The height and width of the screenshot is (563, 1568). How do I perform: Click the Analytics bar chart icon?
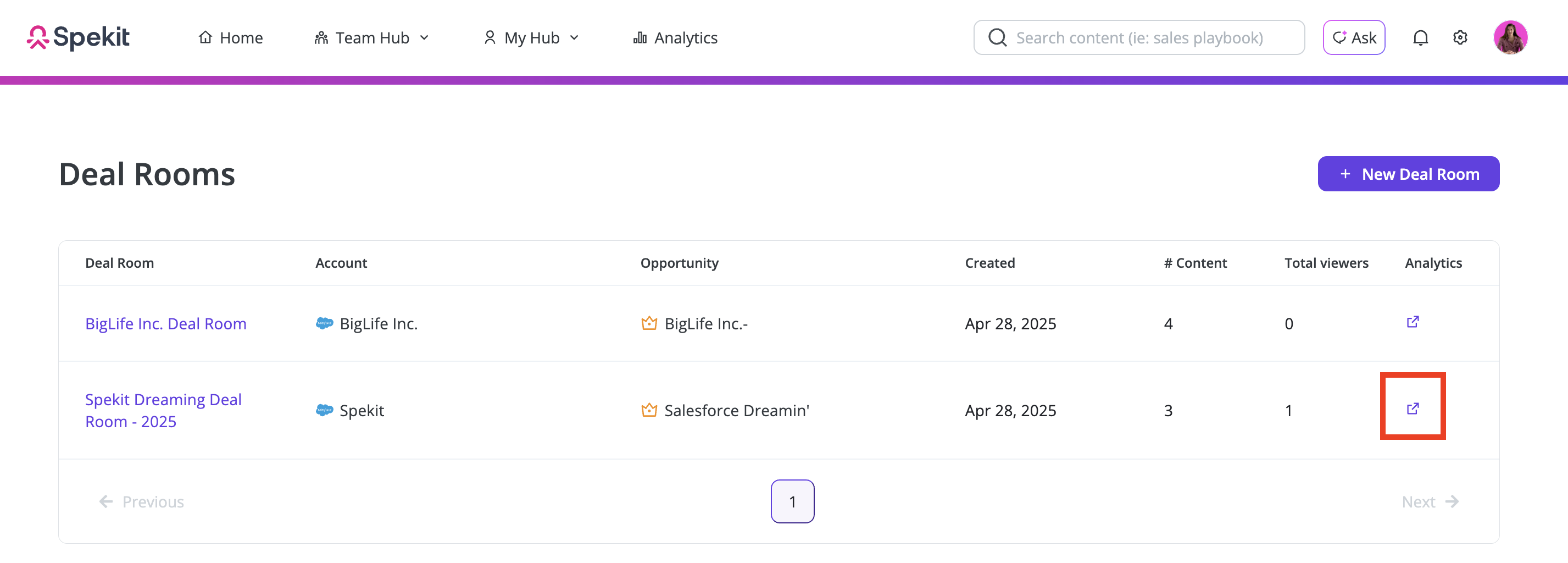pyautogui.click(x=640, y=38)
